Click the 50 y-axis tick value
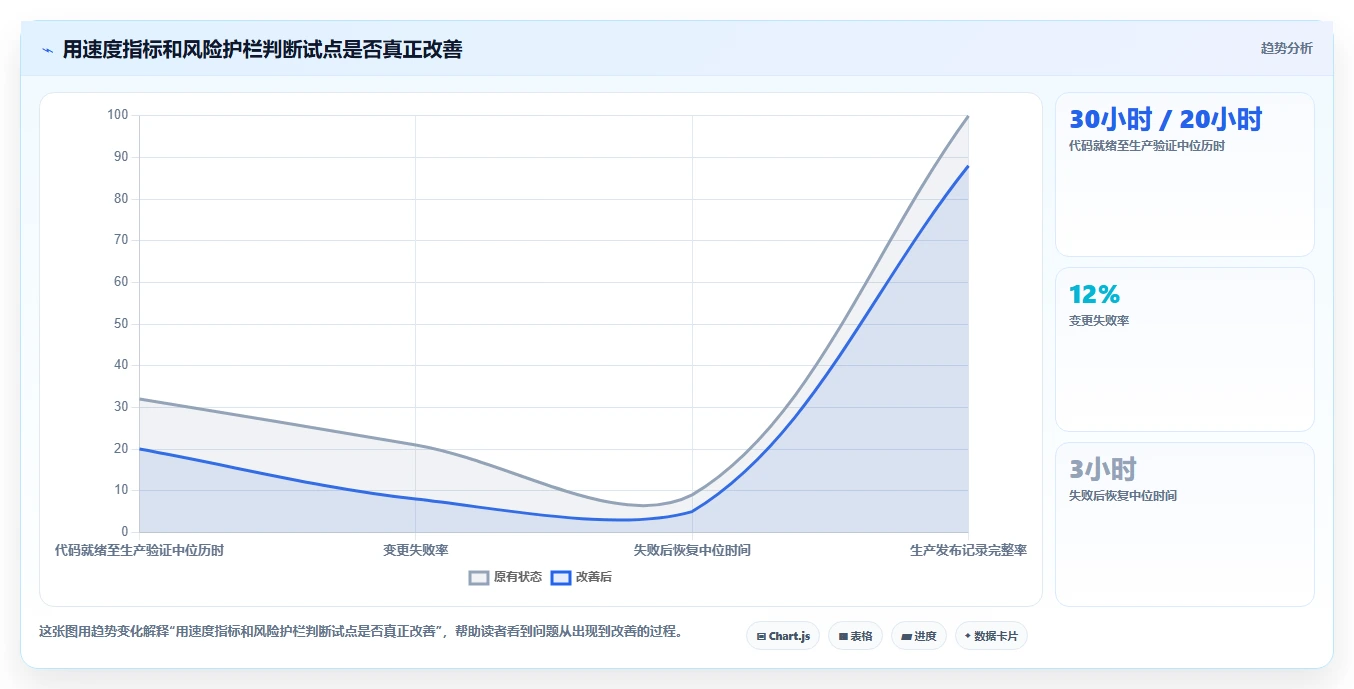This screenshot has height=689, width=1354. coord(121,324)
